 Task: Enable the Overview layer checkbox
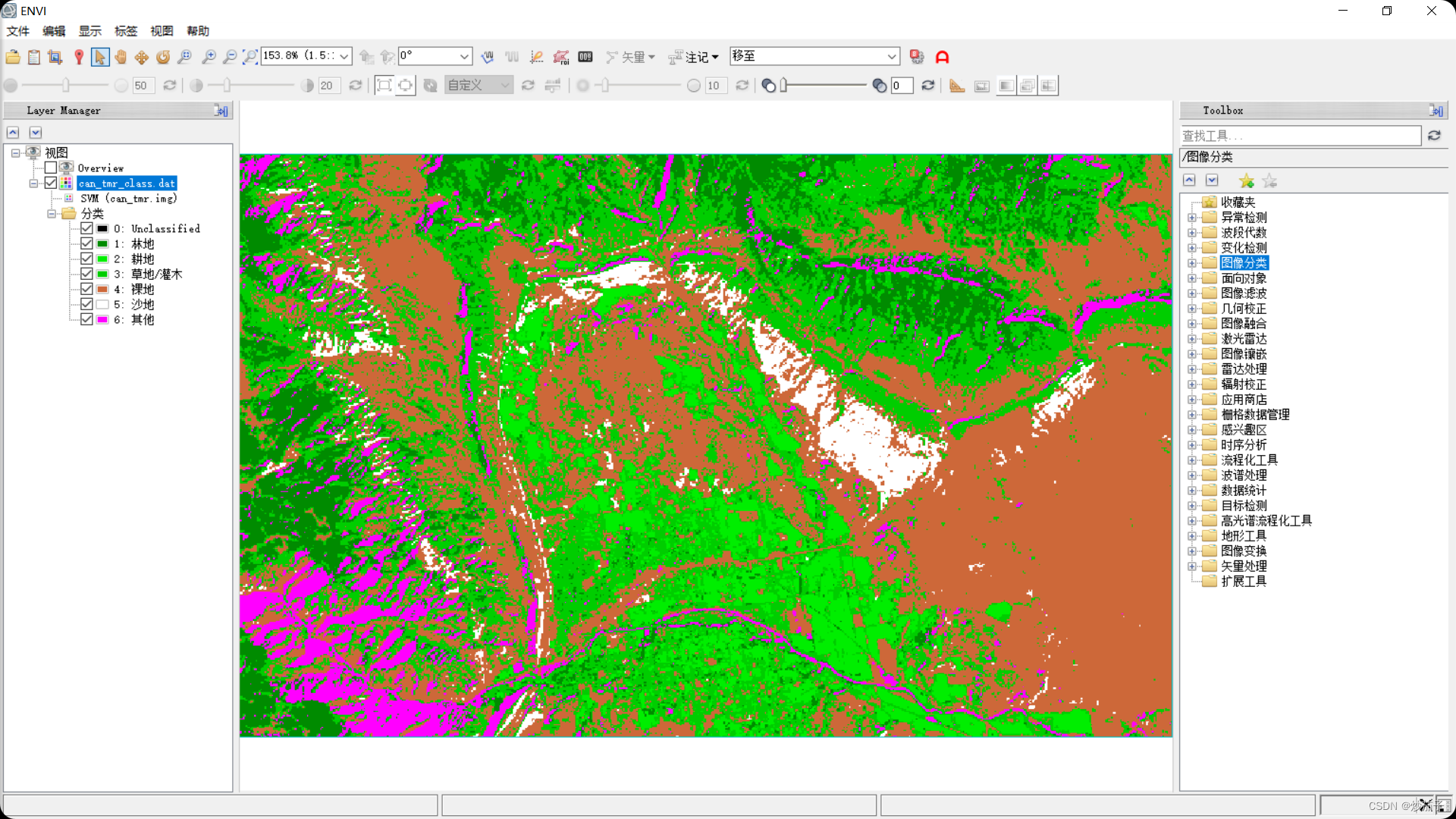pos(51,168)
